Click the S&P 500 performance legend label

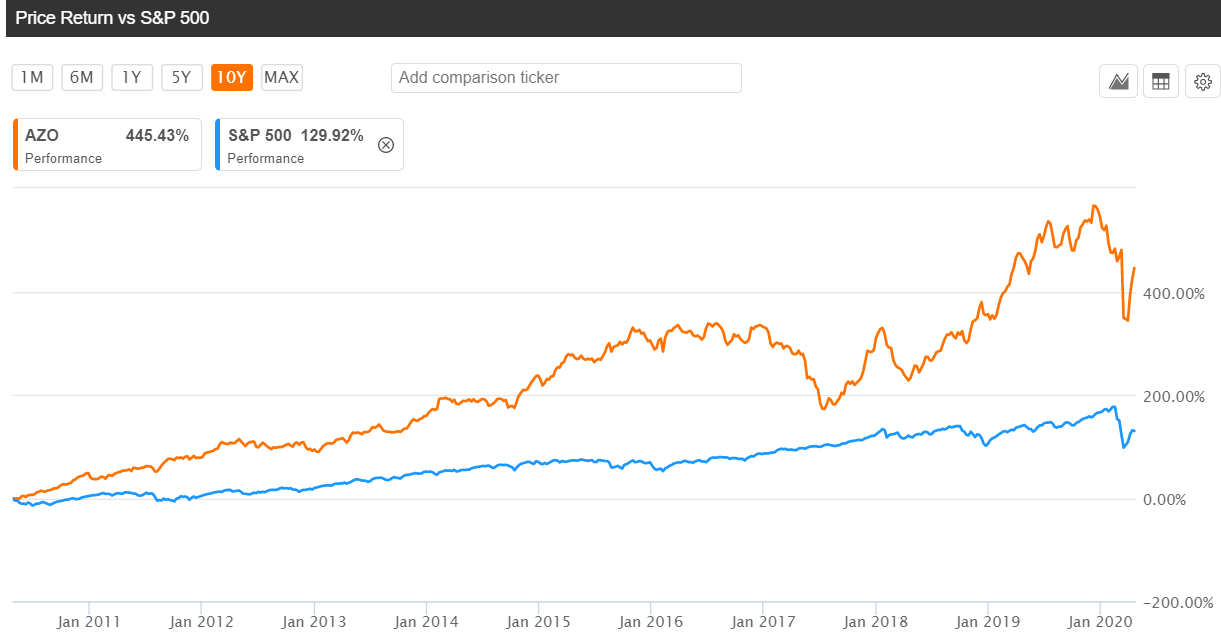click(x=295, y=136)
